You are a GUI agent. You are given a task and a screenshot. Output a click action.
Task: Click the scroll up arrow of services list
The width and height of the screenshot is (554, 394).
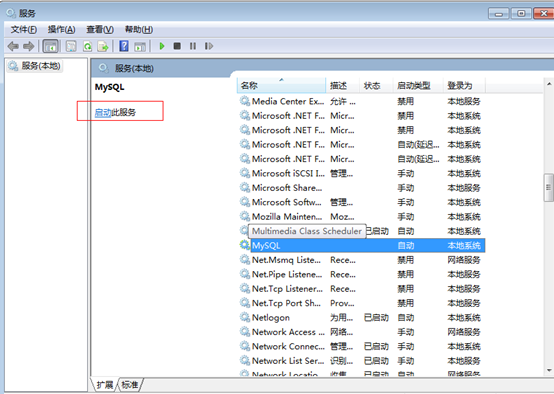[549, 84]
